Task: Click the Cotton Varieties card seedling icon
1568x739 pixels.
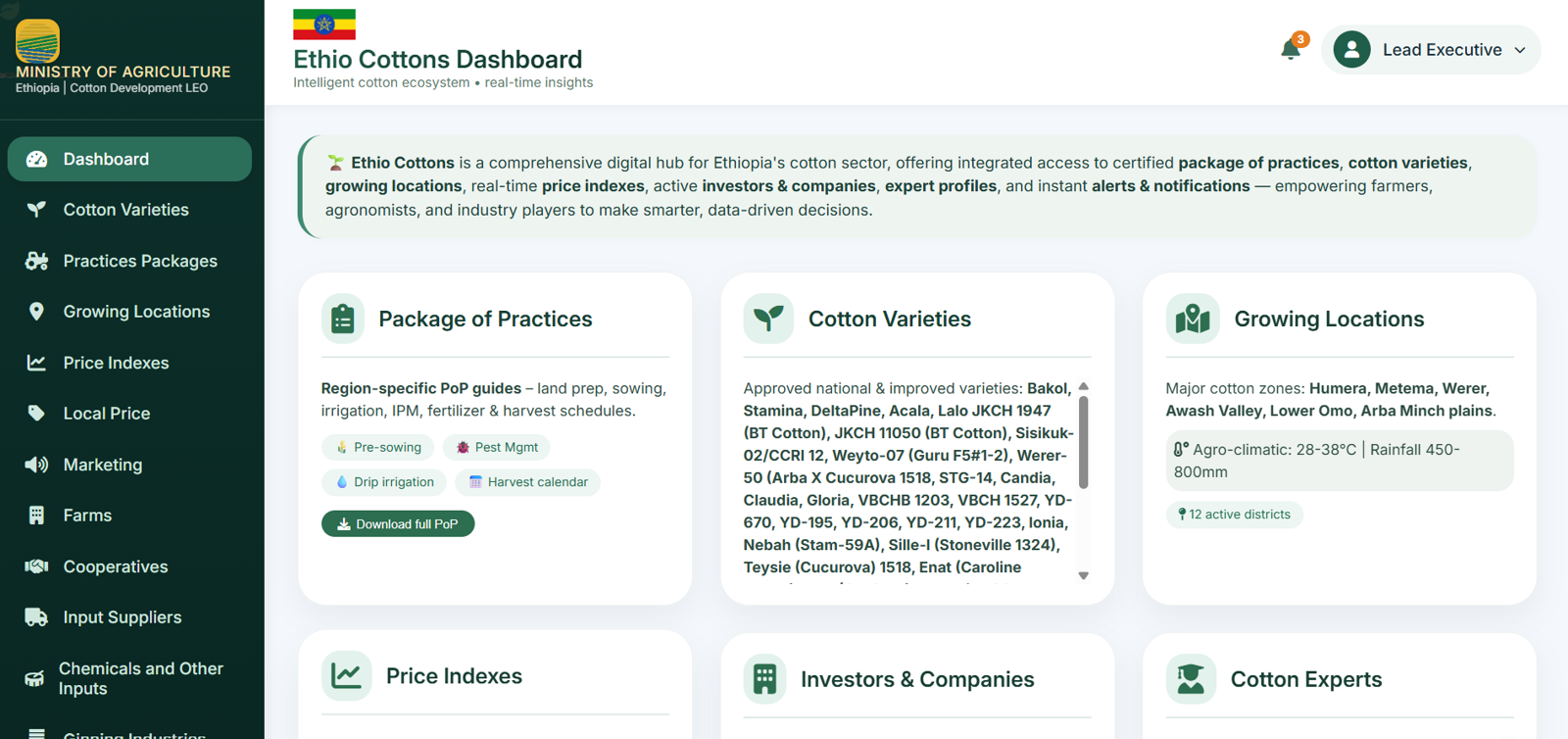Action: 768,319
